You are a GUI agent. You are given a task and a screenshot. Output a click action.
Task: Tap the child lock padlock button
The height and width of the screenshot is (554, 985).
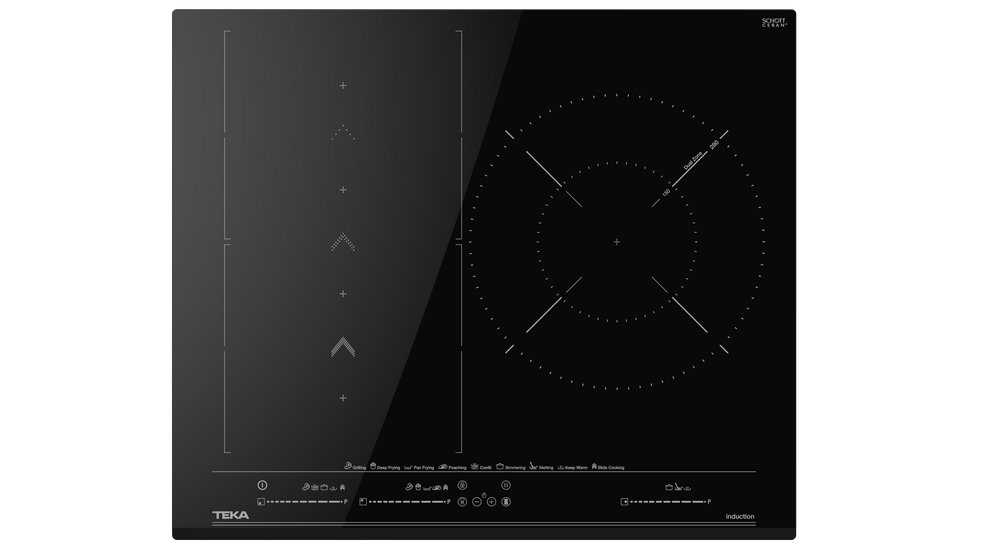[462, 485]
